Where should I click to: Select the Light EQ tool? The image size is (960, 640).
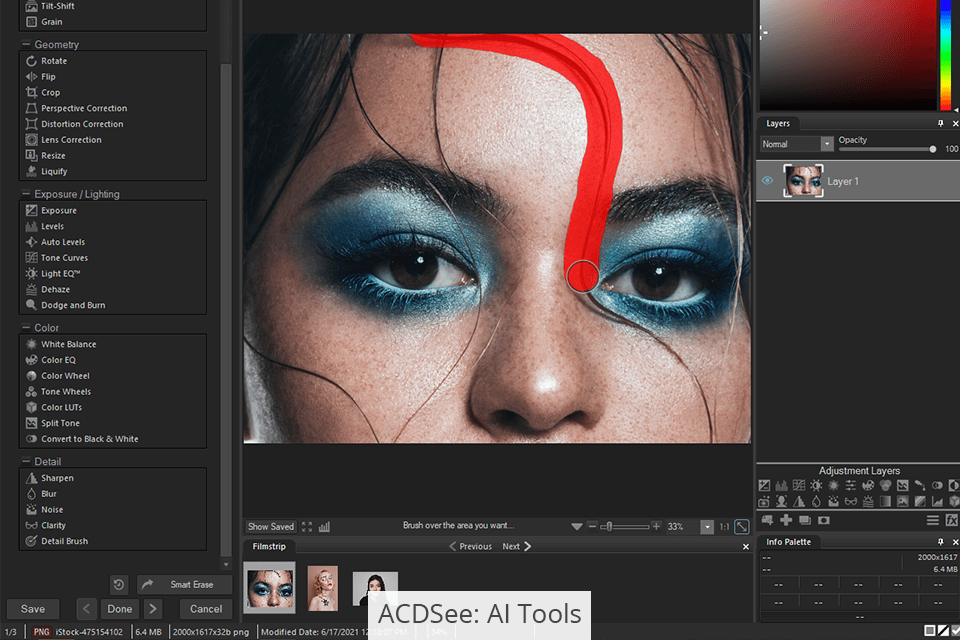point(53,274)
